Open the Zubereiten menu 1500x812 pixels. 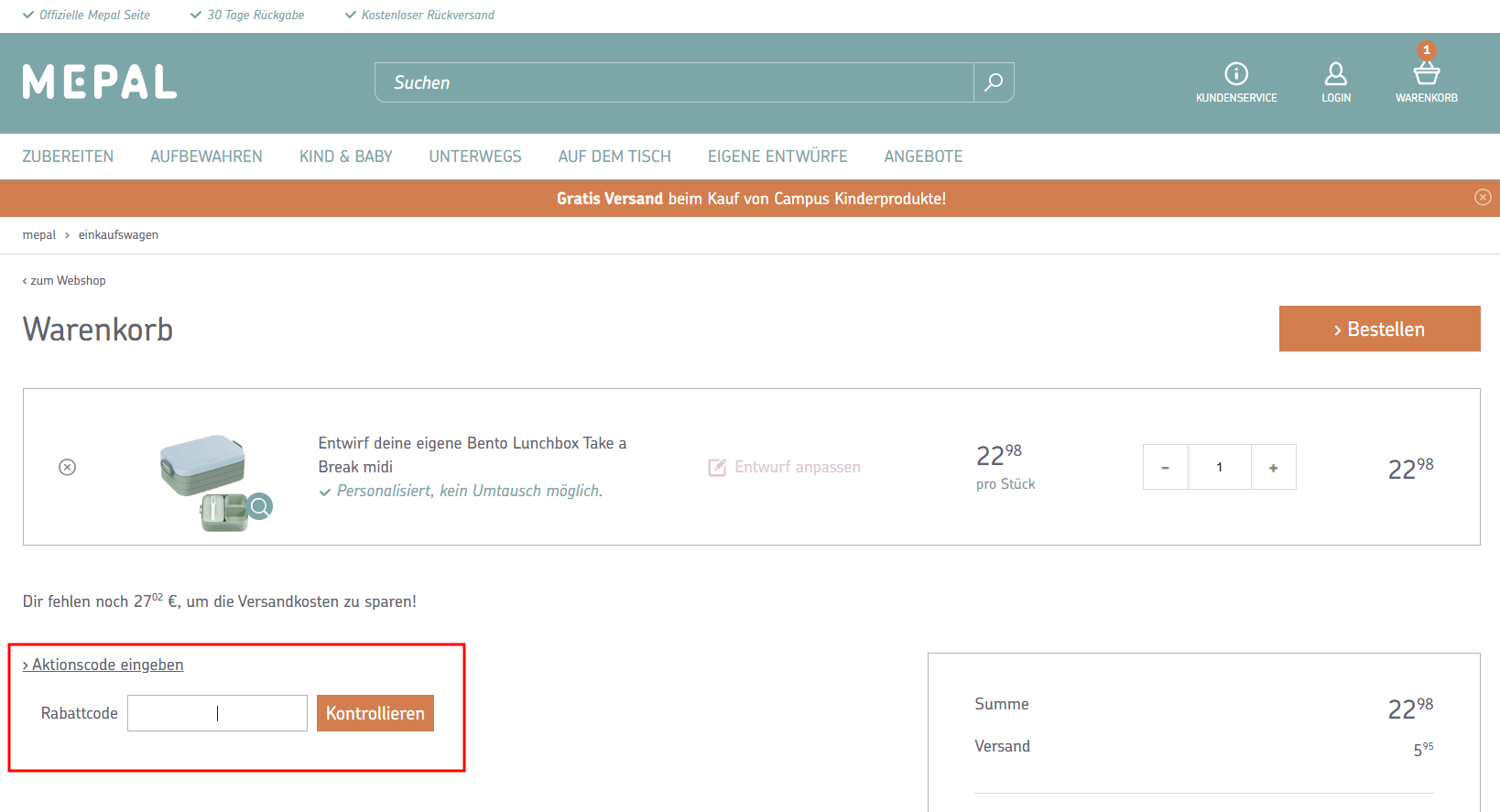68,157
